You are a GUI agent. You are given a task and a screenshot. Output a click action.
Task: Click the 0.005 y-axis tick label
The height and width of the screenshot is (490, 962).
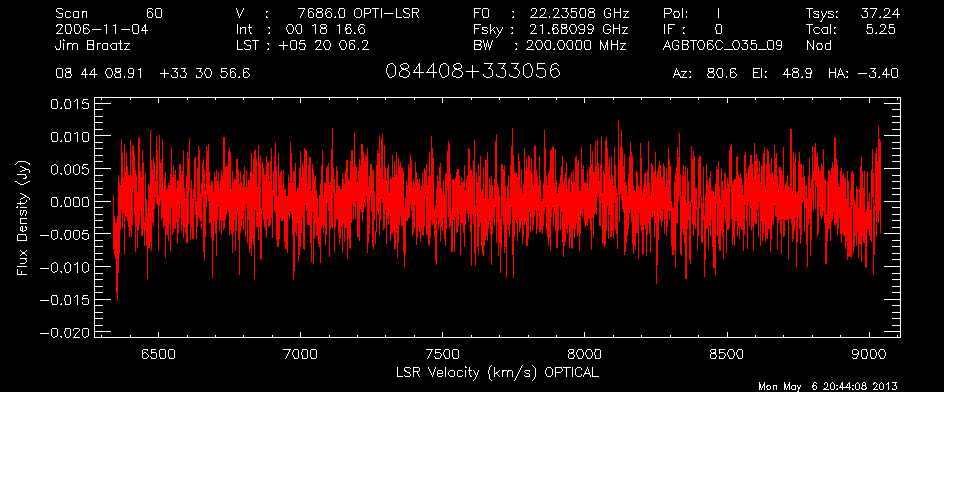coord(70,169)
